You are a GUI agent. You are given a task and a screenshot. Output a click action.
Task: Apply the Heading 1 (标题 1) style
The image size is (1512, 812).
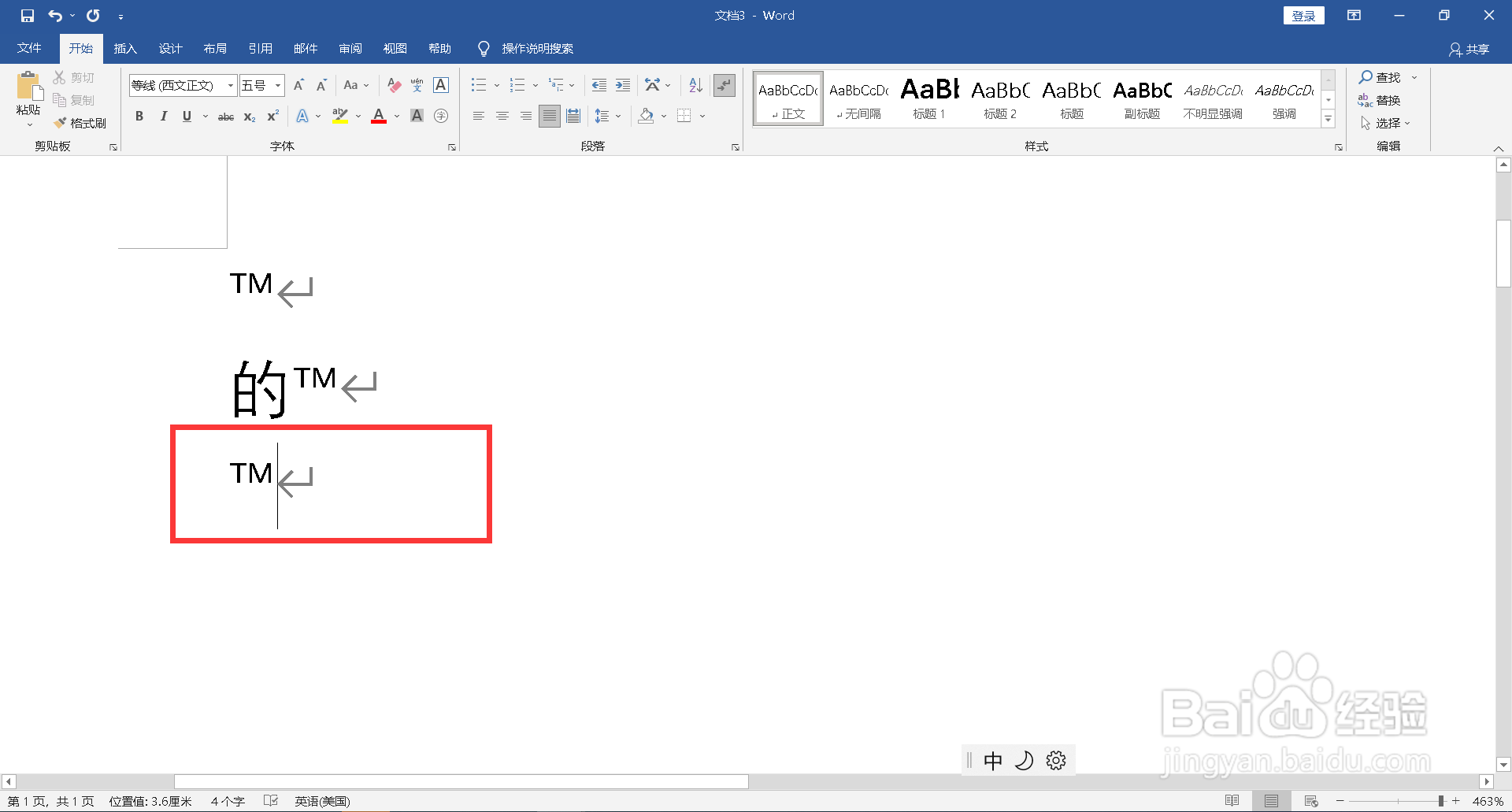[929, 98]
